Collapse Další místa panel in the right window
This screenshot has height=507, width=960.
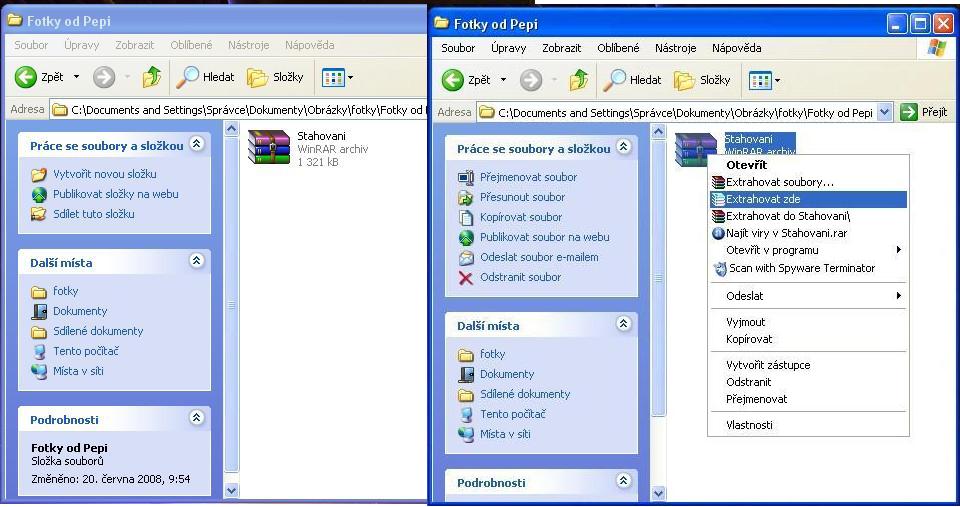(x=624, y=324)
